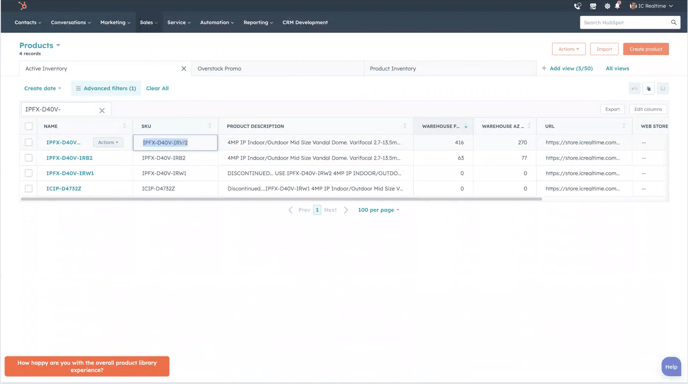Click the search magnifier icon

674,22
